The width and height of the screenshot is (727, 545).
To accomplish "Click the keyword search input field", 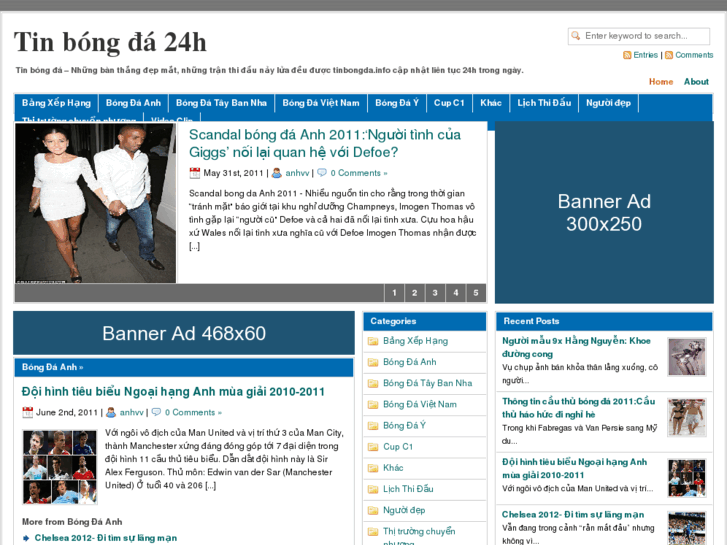I will [x=639, y=36].
